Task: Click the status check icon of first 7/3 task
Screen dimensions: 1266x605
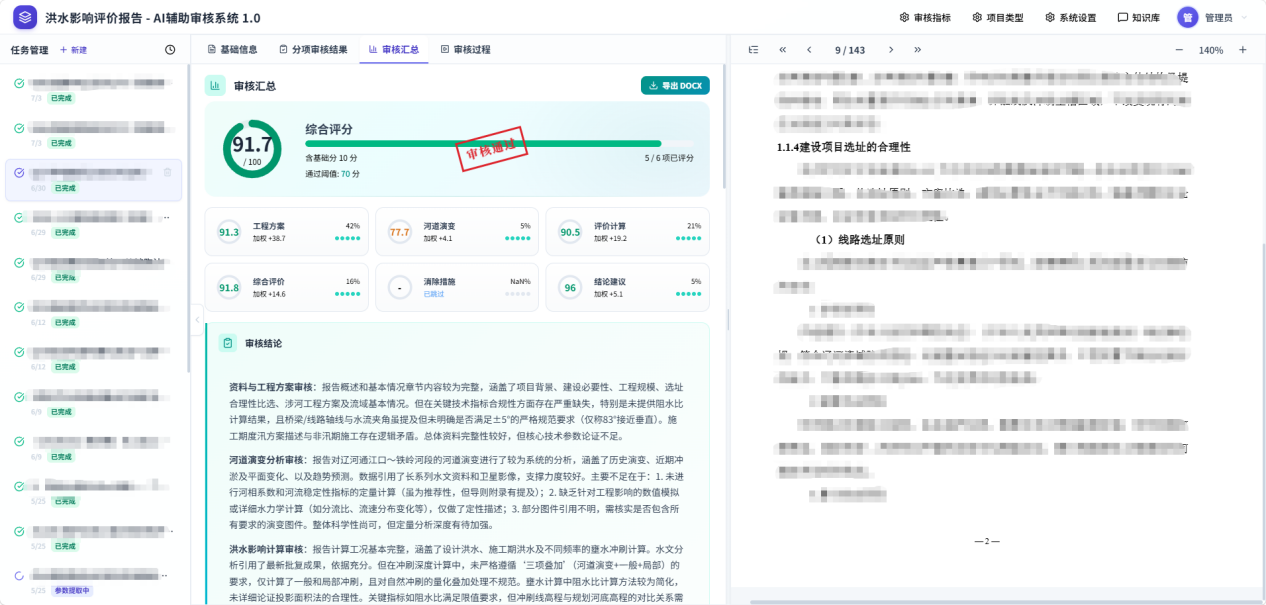Action: [19, 84]
